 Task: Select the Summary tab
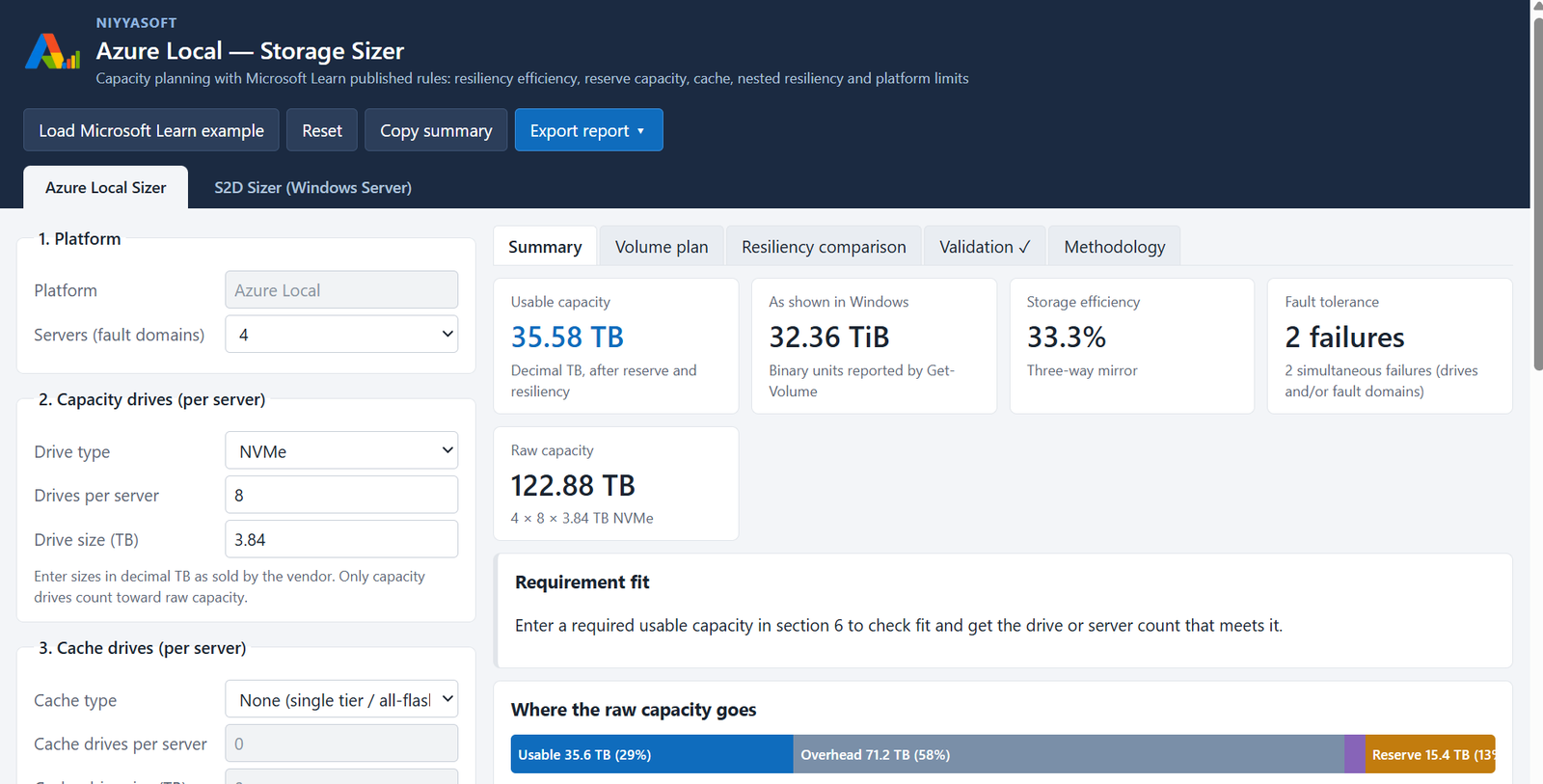[545, 247]
